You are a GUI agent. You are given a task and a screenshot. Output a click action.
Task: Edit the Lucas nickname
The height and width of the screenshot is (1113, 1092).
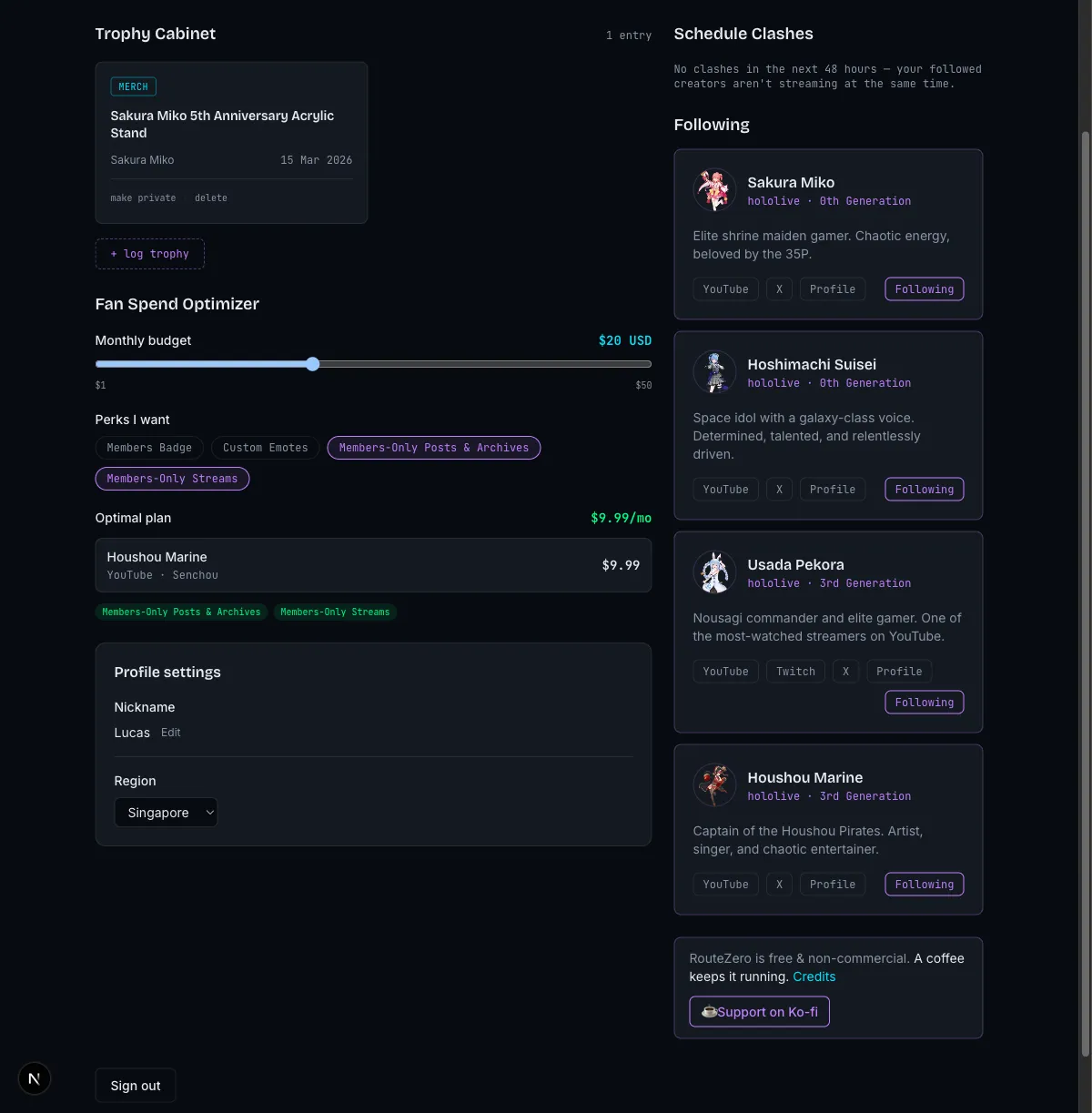coord(171,733)
